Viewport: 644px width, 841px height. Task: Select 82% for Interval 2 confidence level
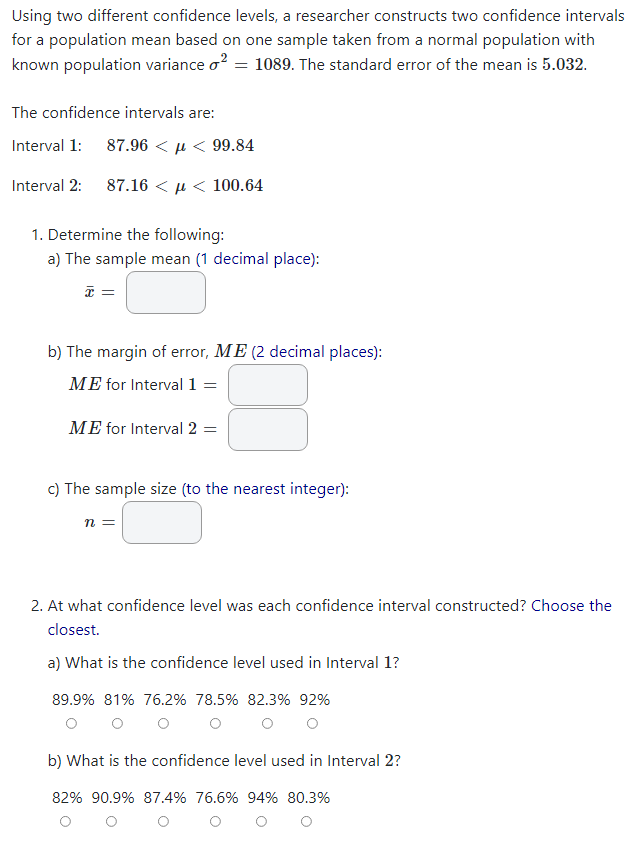tap(65, 820)
